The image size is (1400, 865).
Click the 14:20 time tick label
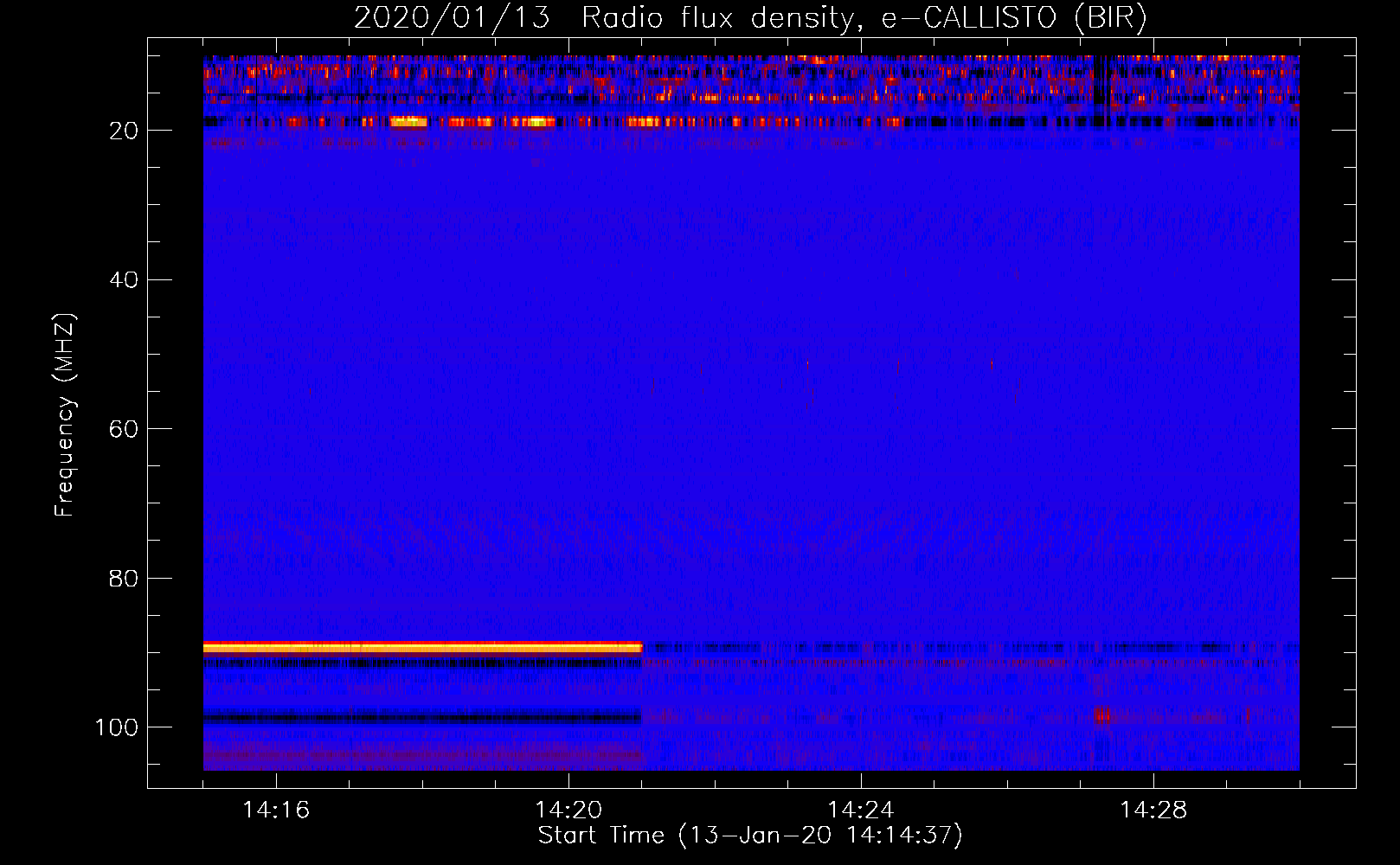coord(568,811)
